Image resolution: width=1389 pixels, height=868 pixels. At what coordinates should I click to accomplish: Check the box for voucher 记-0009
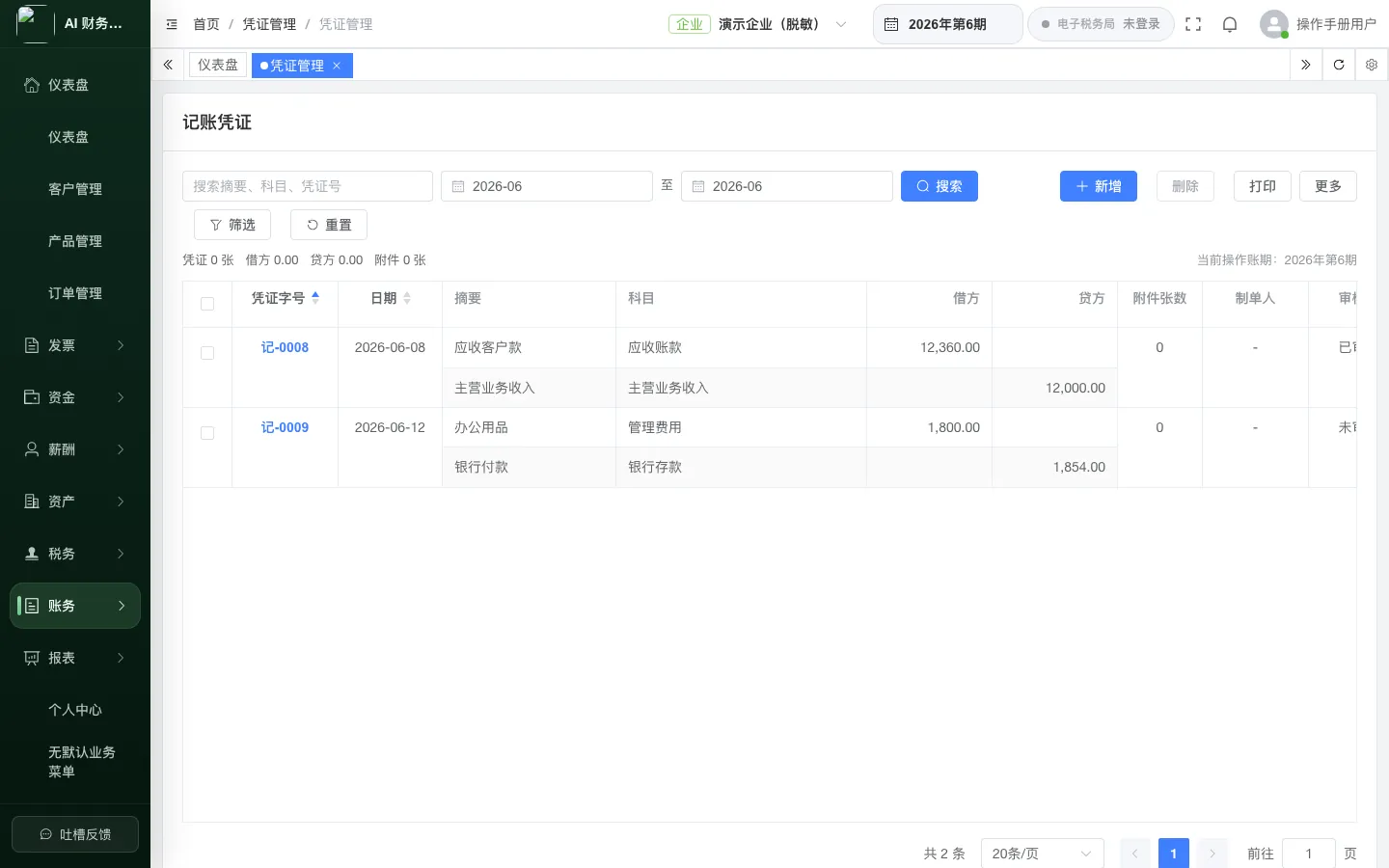click(207, 433)
